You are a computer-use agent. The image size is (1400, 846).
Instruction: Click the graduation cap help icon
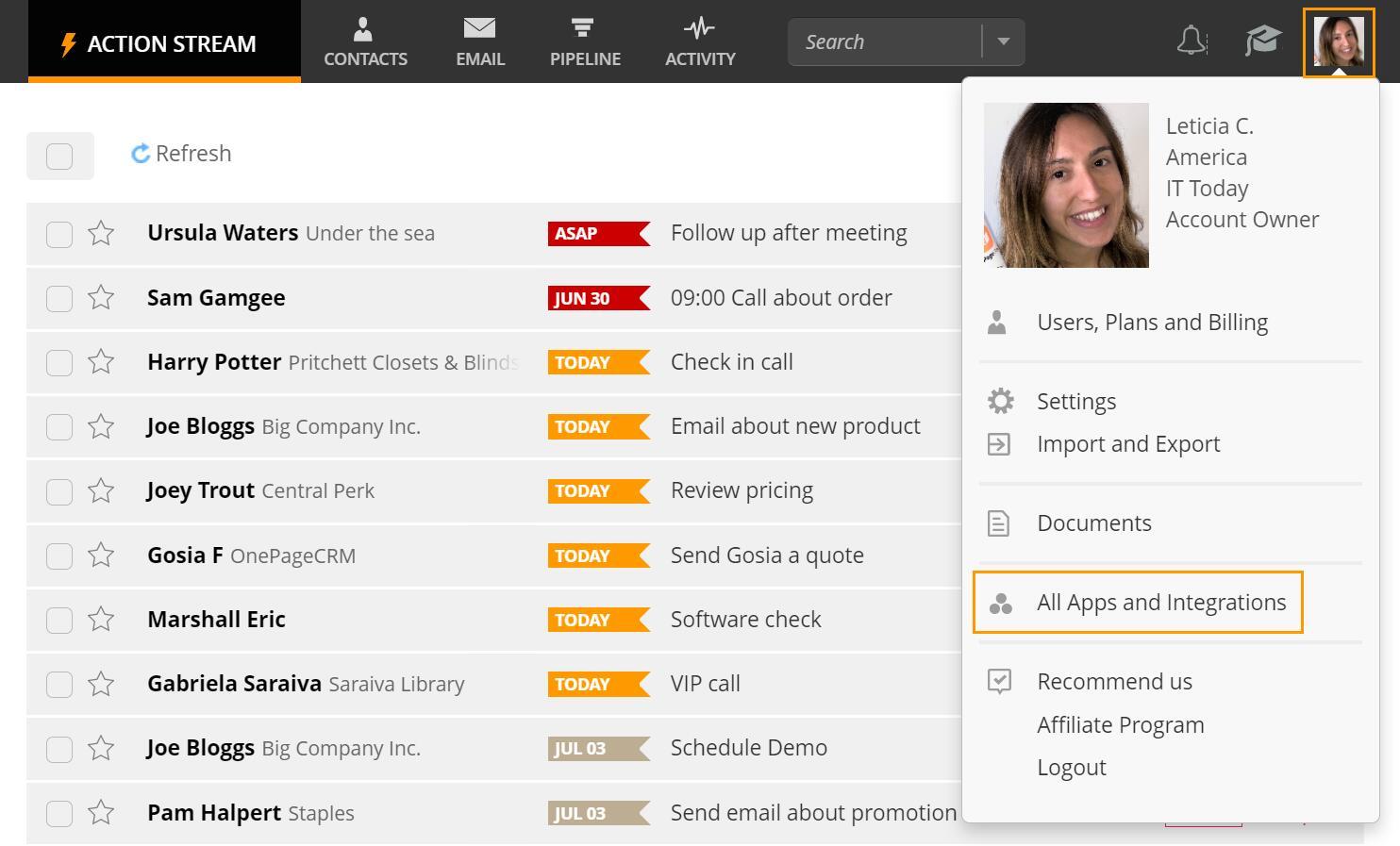1262,41
